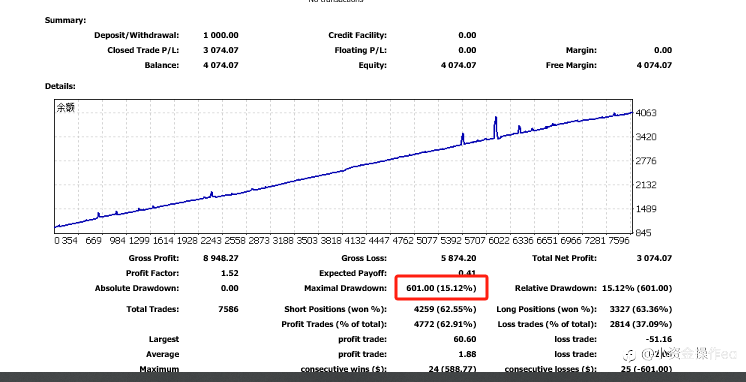Screen dimensions: 746x382
Task: Select the Free Margin value 4 074.07
Action: 654,65
